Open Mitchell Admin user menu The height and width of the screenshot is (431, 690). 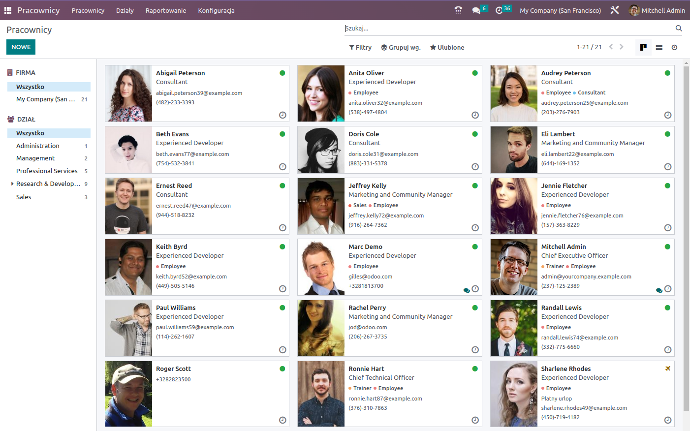[x=657, y=10]
